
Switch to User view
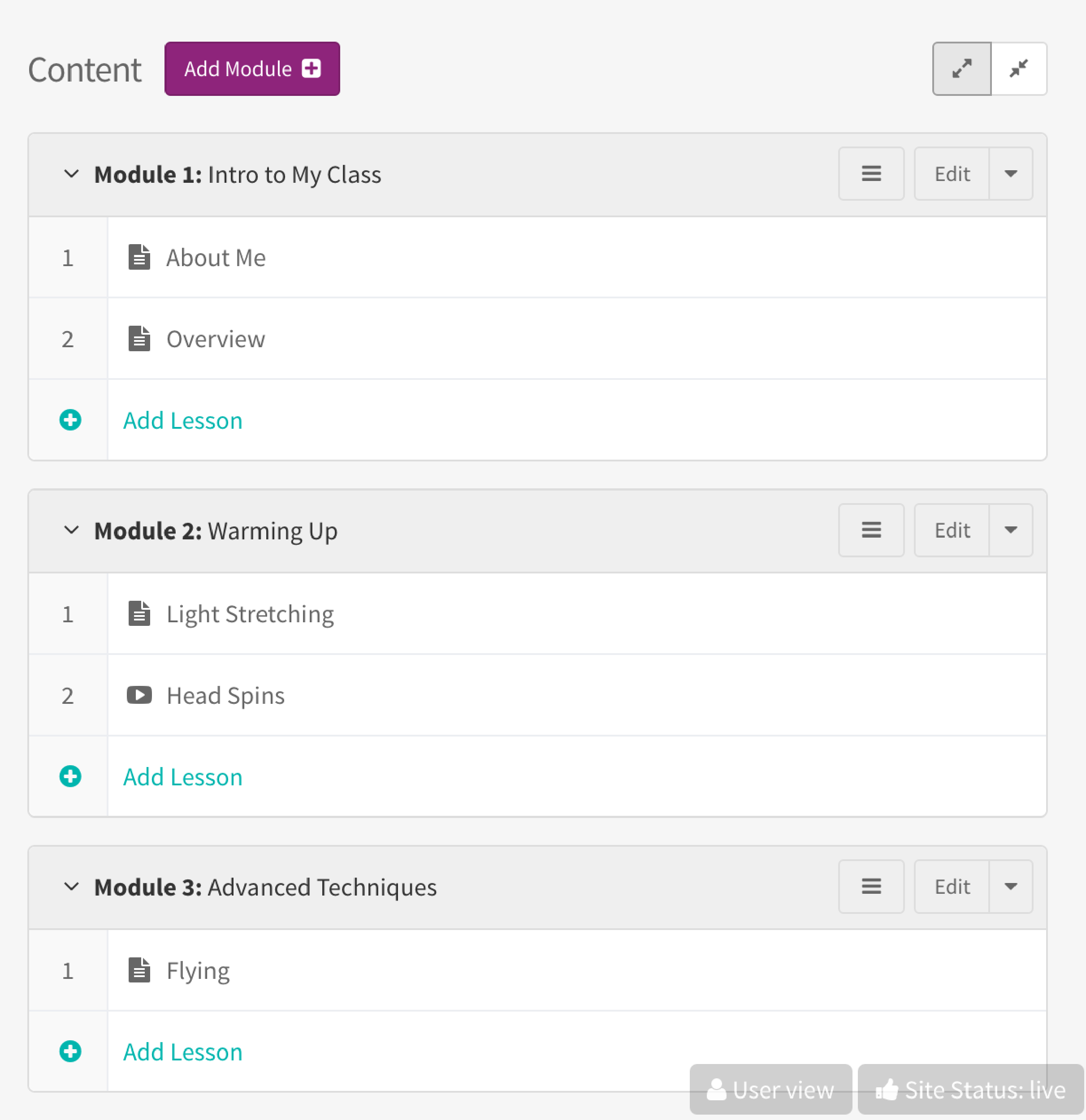click(770, 1089)
